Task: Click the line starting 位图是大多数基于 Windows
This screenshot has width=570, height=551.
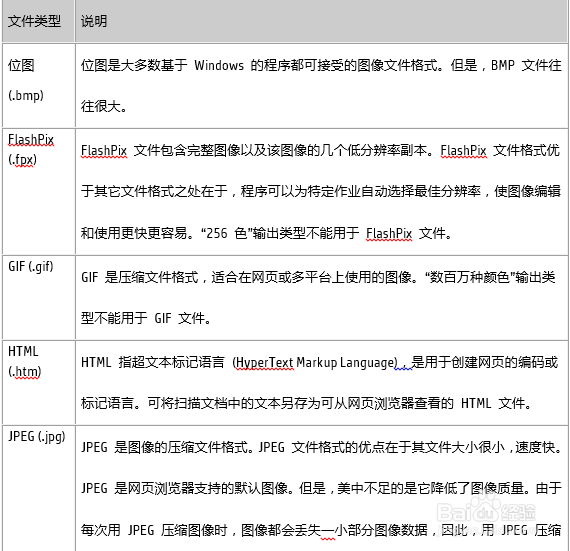Action: (x=321, y=65)
